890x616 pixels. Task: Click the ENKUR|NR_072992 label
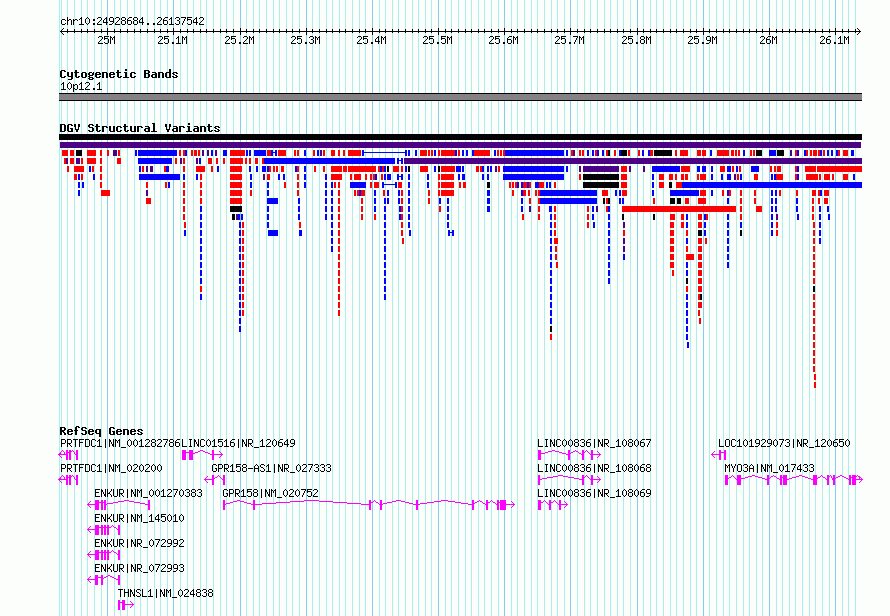pyautogui.click(x=139, y=543)
